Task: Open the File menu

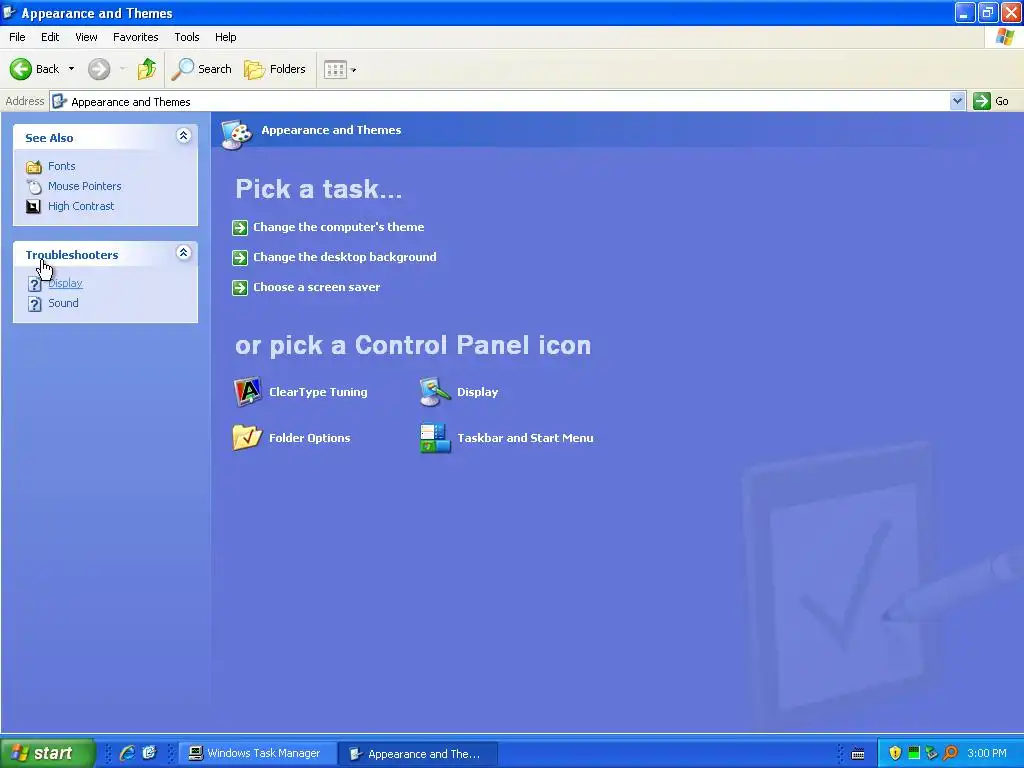Action: (x=17, y=37)
